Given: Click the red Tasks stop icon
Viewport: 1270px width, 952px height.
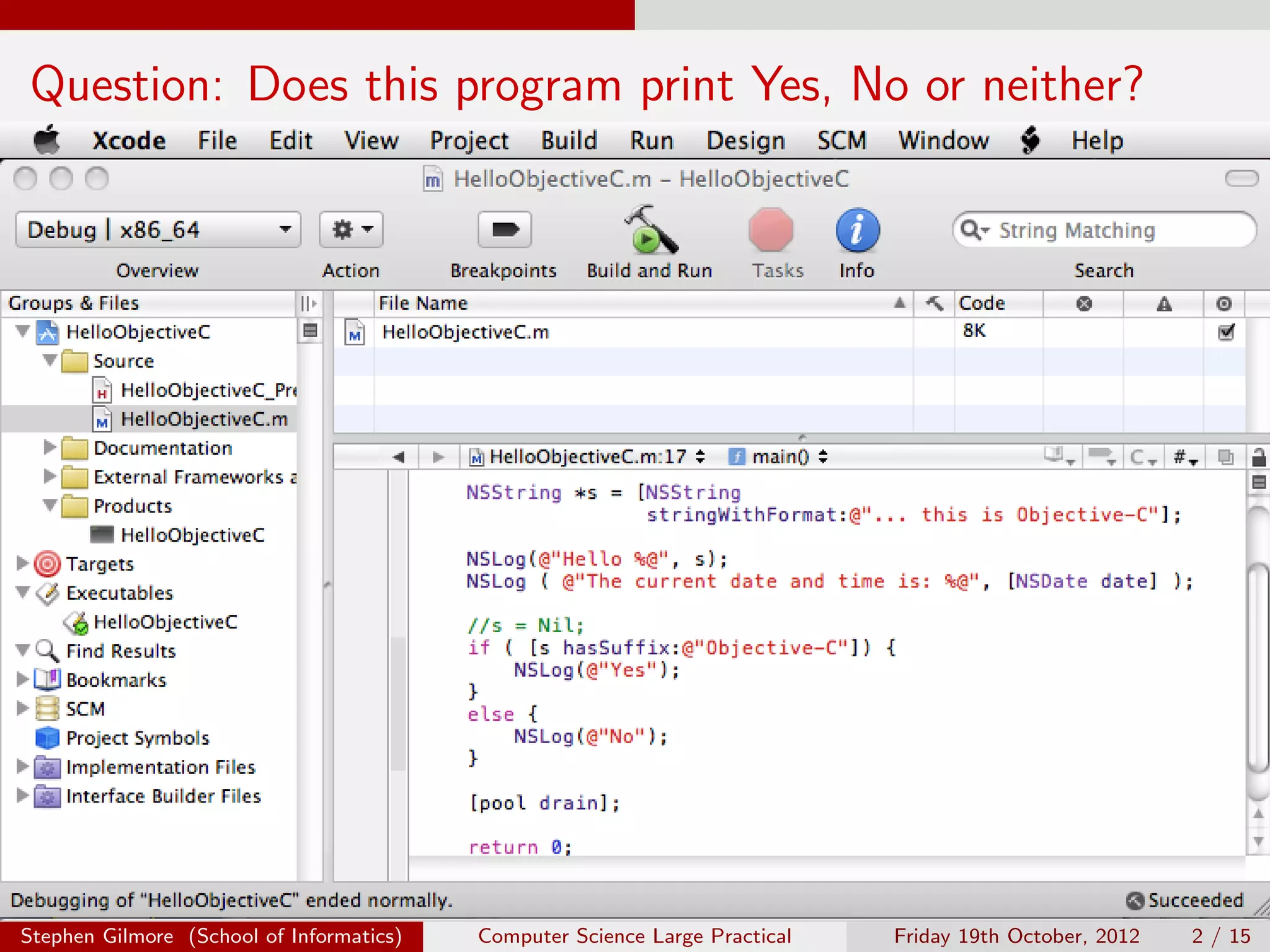Looking at the screenshot, I should pyautogui.click(x=771, y=231).
